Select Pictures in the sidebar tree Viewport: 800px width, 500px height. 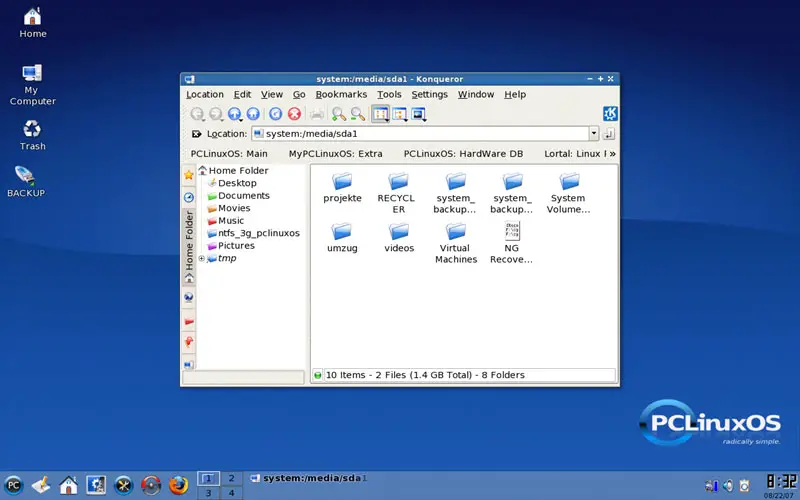pyautogui.click(x=231, y=245)
